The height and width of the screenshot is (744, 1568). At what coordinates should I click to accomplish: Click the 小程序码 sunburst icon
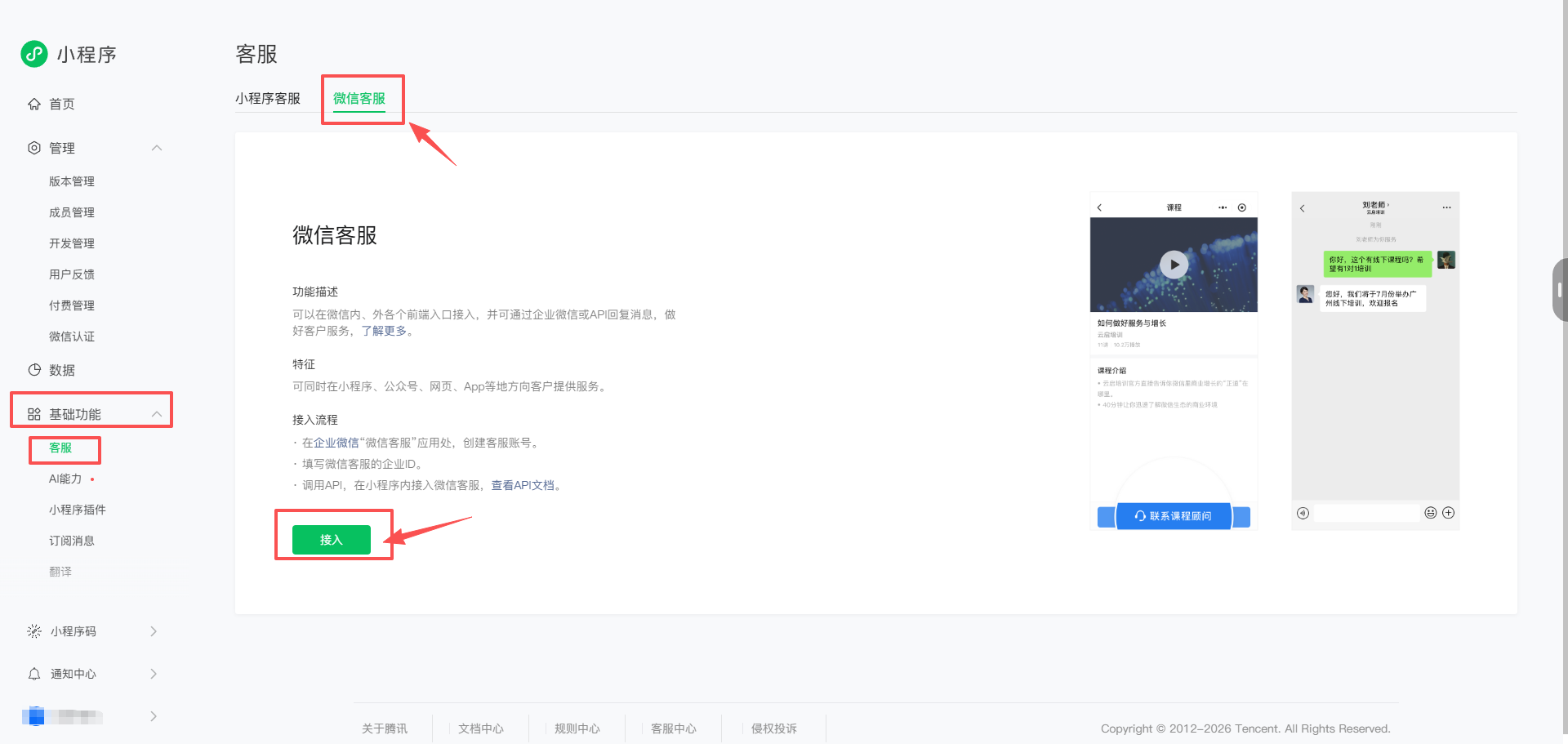(x=34, y=631)
